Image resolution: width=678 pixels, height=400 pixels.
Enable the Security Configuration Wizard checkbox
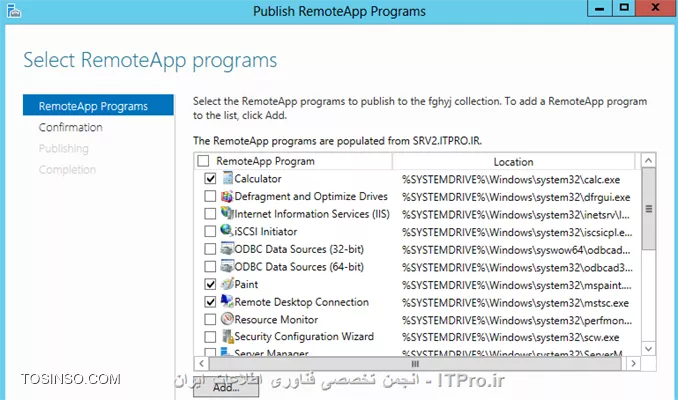[x=210, y=337]
